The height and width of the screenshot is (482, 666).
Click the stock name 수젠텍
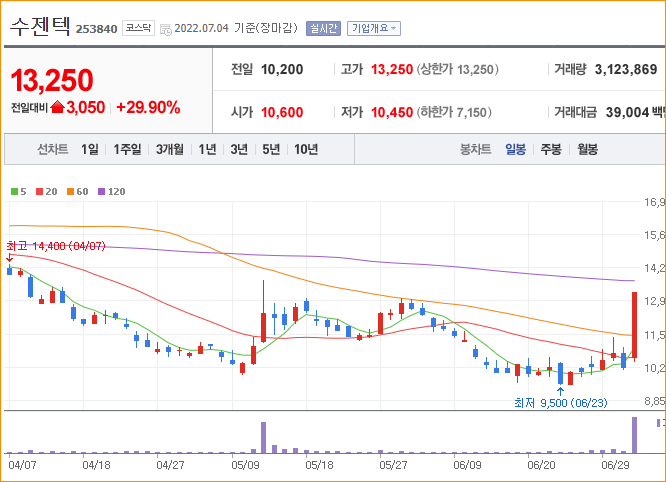pyautogui.click(x=40, y=27)
